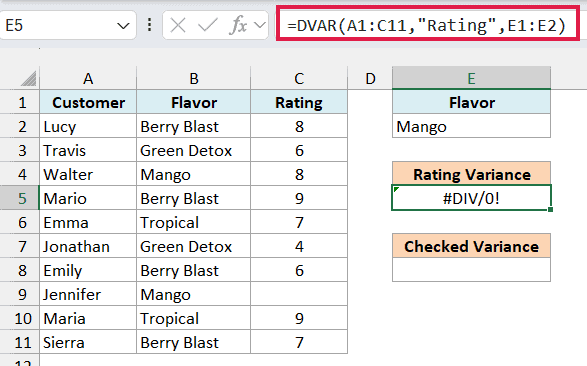Image resolution: width=587 pixels, height=366 pixels.
Task: Select the Maria cell
Action: coord(88,318)
